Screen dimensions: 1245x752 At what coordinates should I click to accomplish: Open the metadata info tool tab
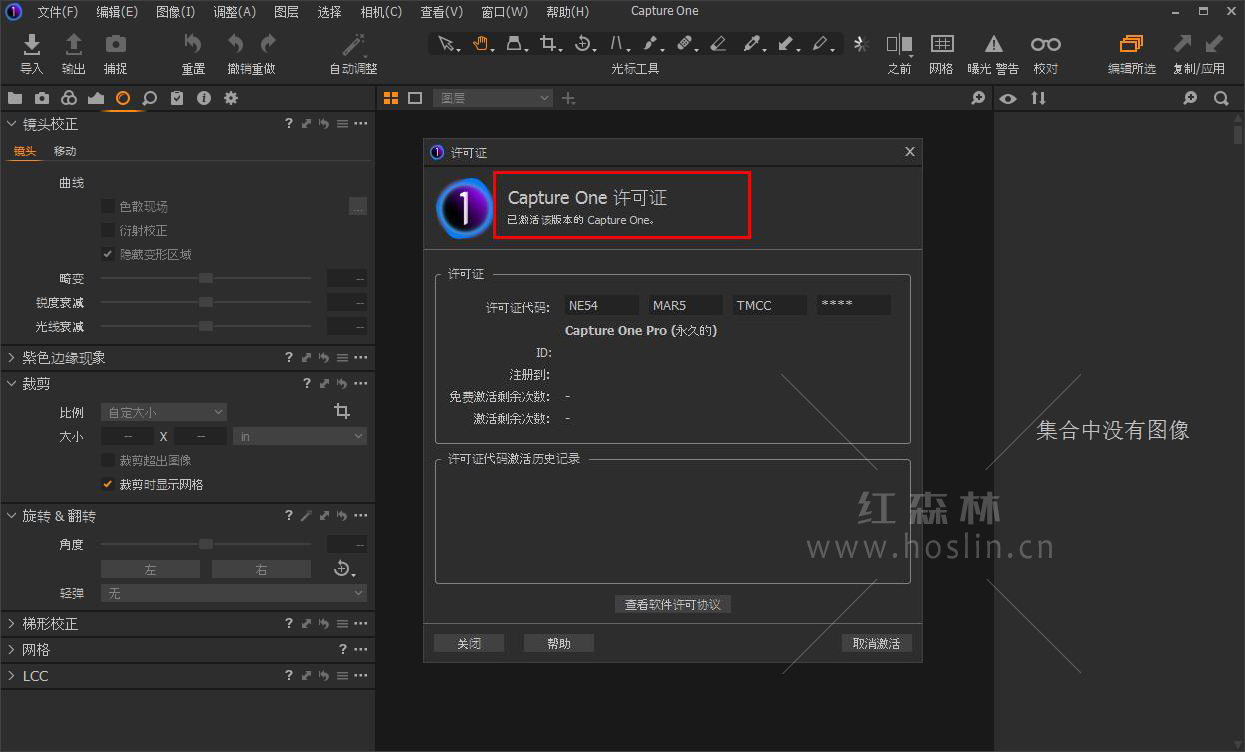(x=204, y=98)
